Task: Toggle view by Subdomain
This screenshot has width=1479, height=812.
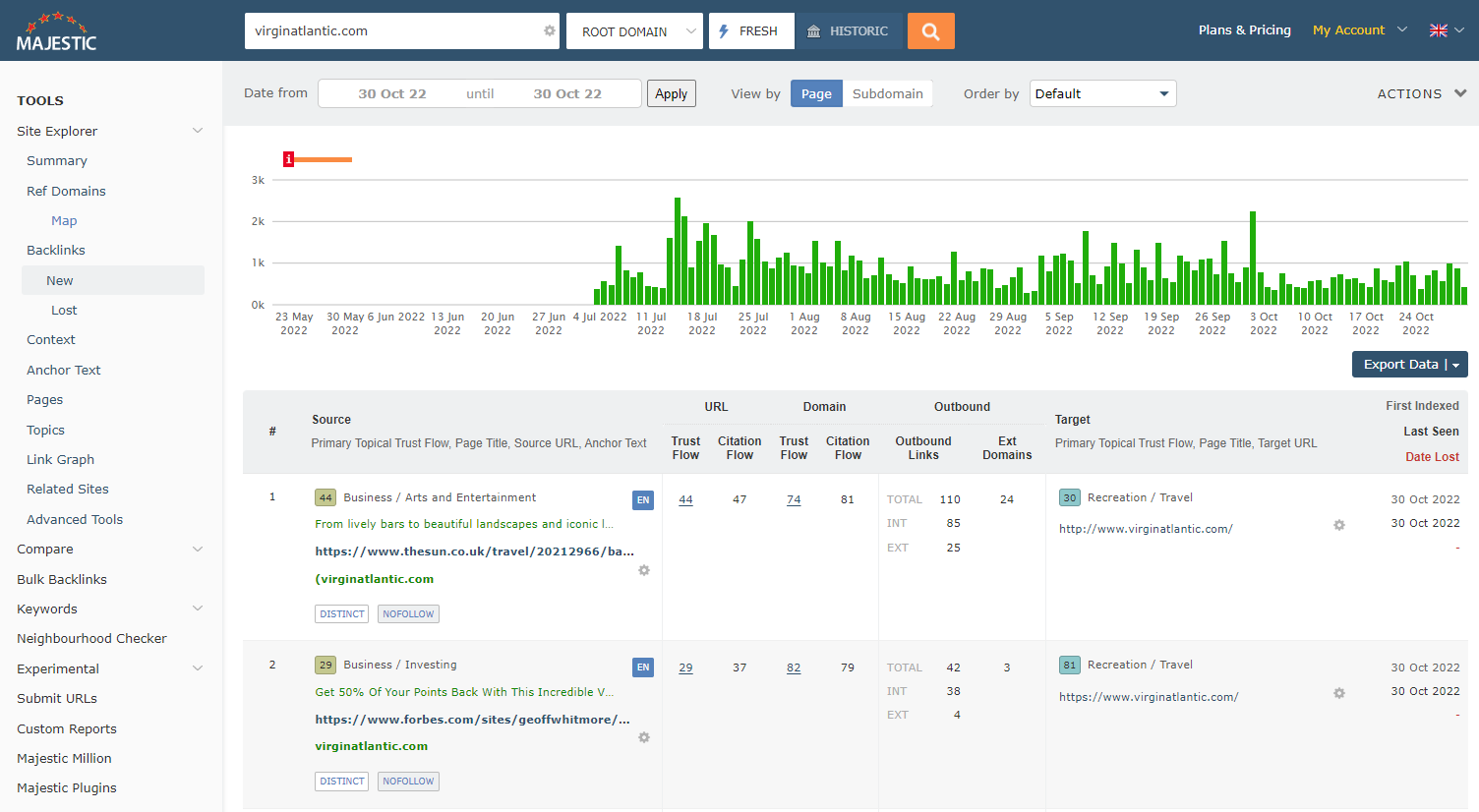Action: coord(887,93)
